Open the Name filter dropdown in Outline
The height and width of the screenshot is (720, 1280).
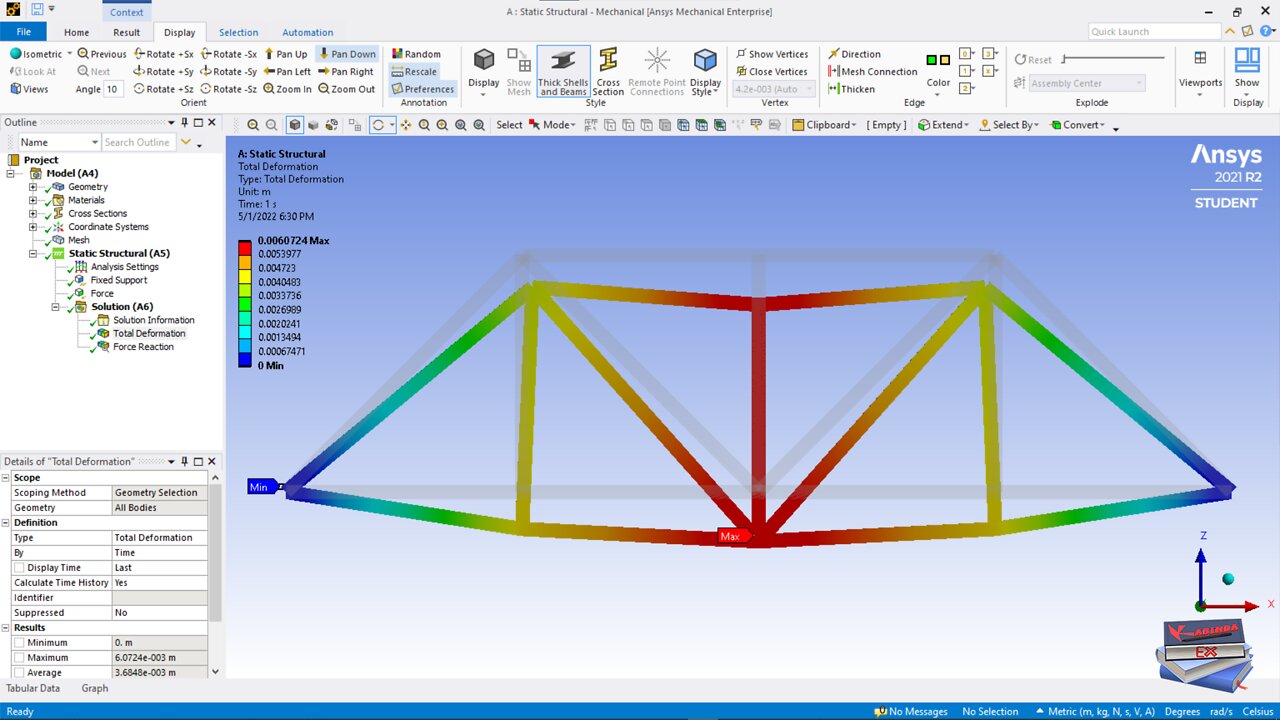(x=94, y=143)
